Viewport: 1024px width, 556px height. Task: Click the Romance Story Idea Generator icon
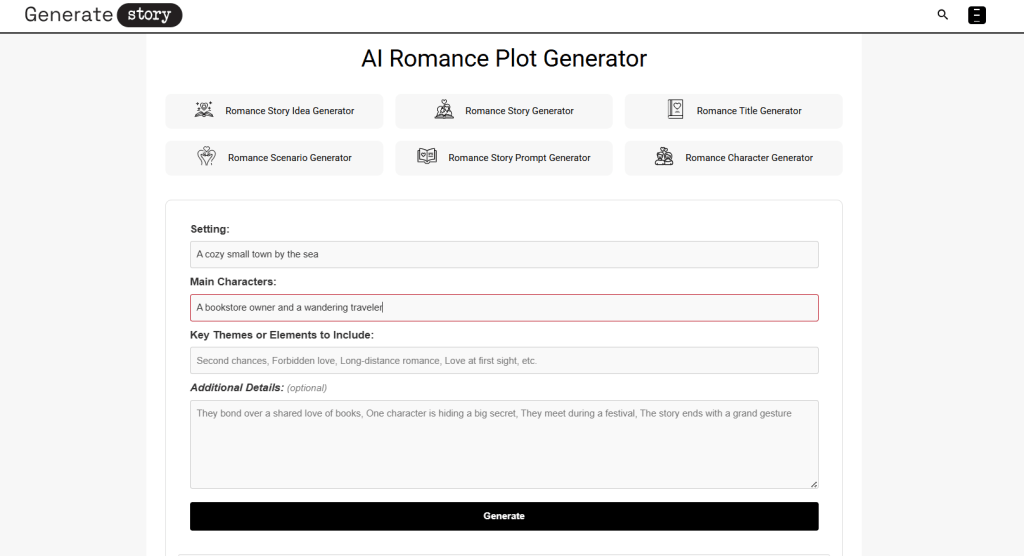point(204,110)
